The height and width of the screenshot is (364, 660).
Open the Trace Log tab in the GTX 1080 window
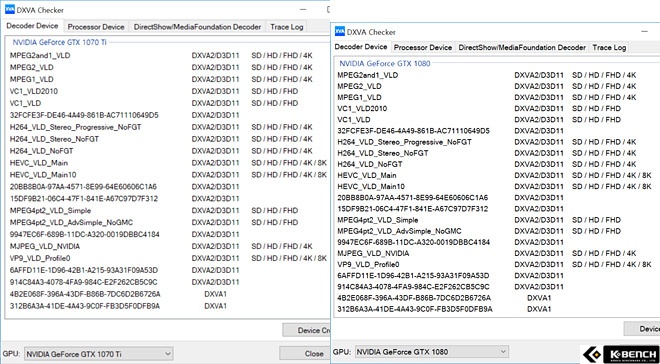pos(609,48)
